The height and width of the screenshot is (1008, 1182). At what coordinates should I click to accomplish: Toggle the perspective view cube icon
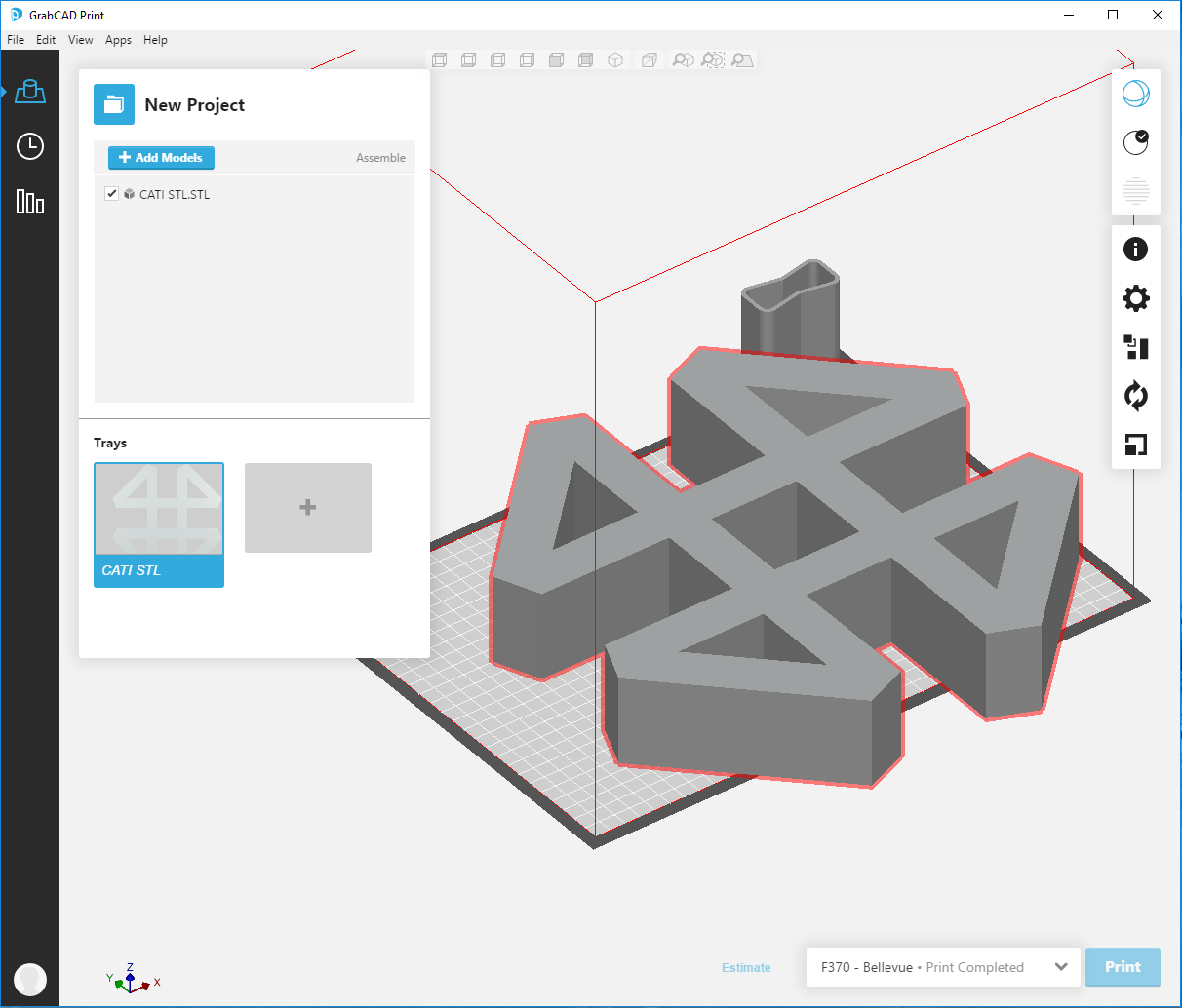click(649, 60)
